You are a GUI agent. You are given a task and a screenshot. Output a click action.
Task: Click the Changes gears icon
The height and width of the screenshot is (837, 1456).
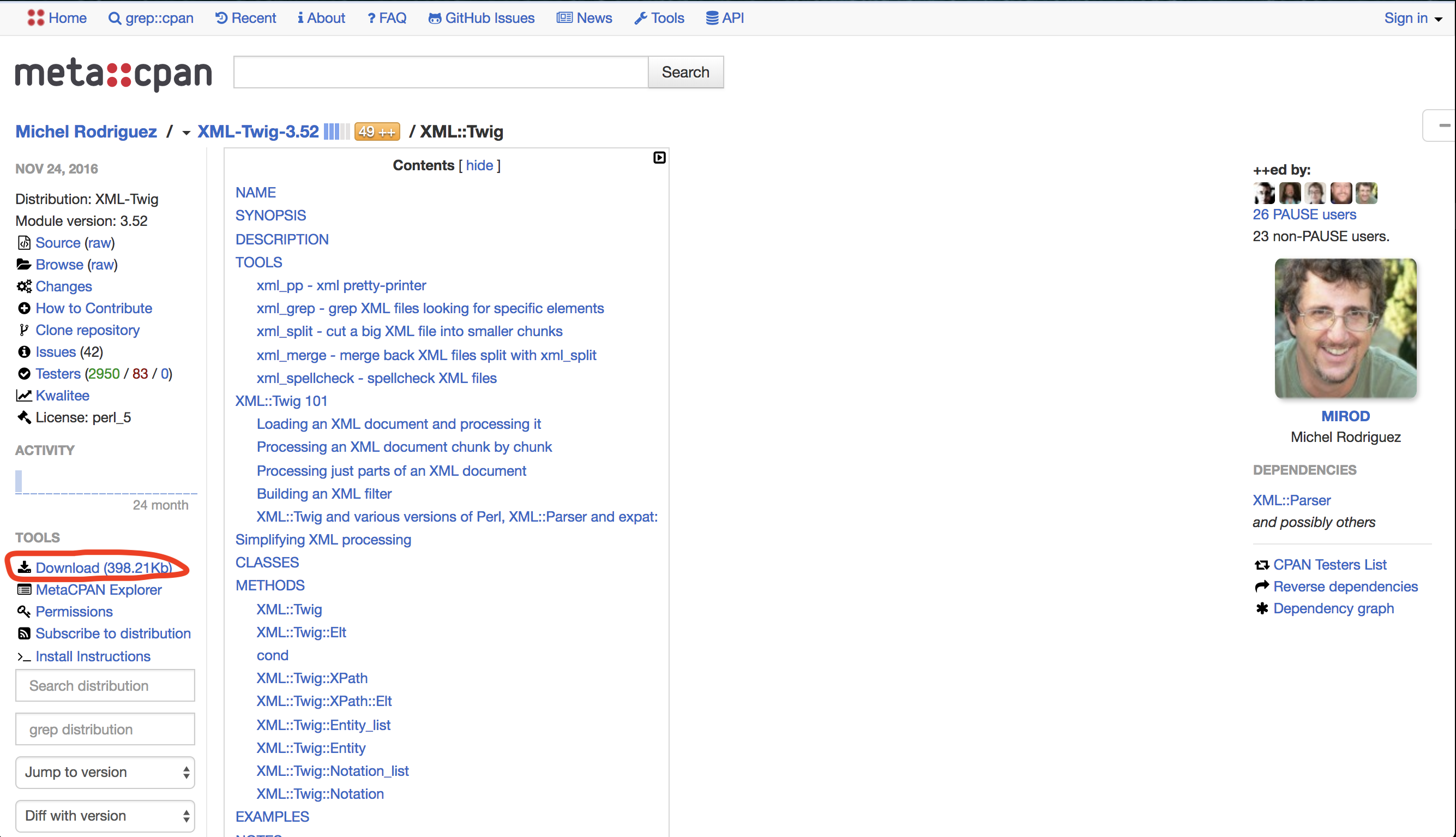click(x=24, y=286)
